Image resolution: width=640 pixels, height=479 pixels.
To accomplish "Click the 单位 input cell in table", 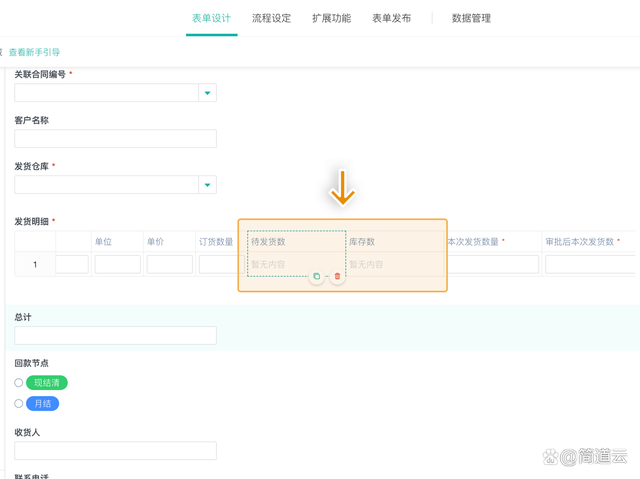I will (x=117, y=265).
